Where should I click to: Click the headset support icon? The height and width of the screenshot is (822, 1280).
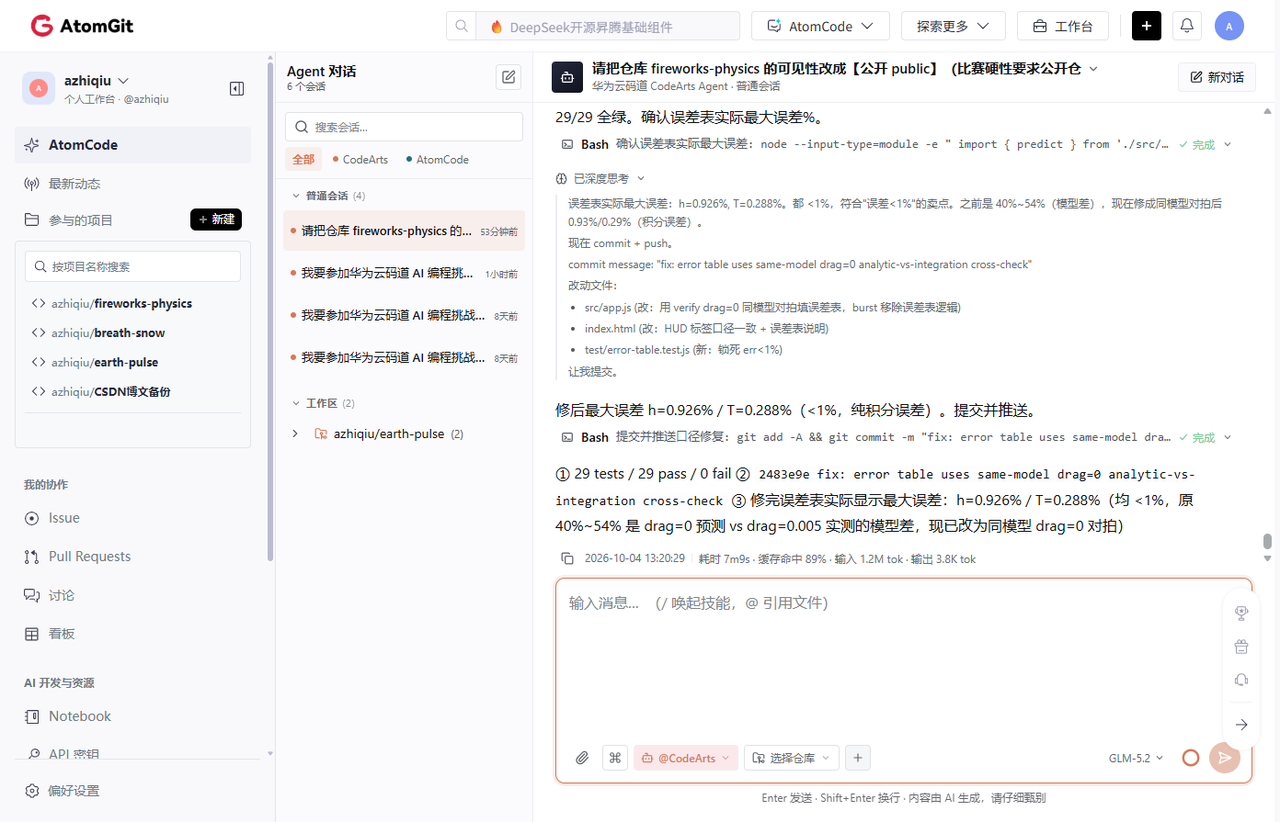pos(1241,680)
